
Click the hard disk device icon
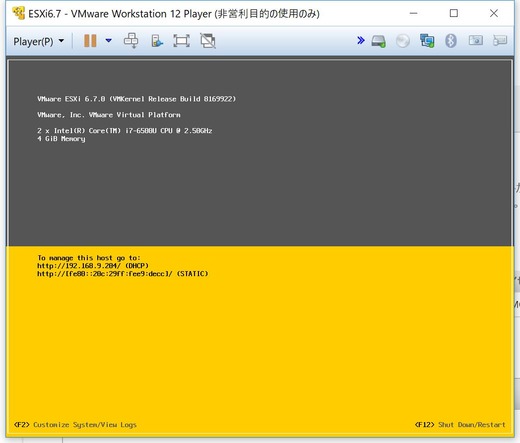coord(379,41)
